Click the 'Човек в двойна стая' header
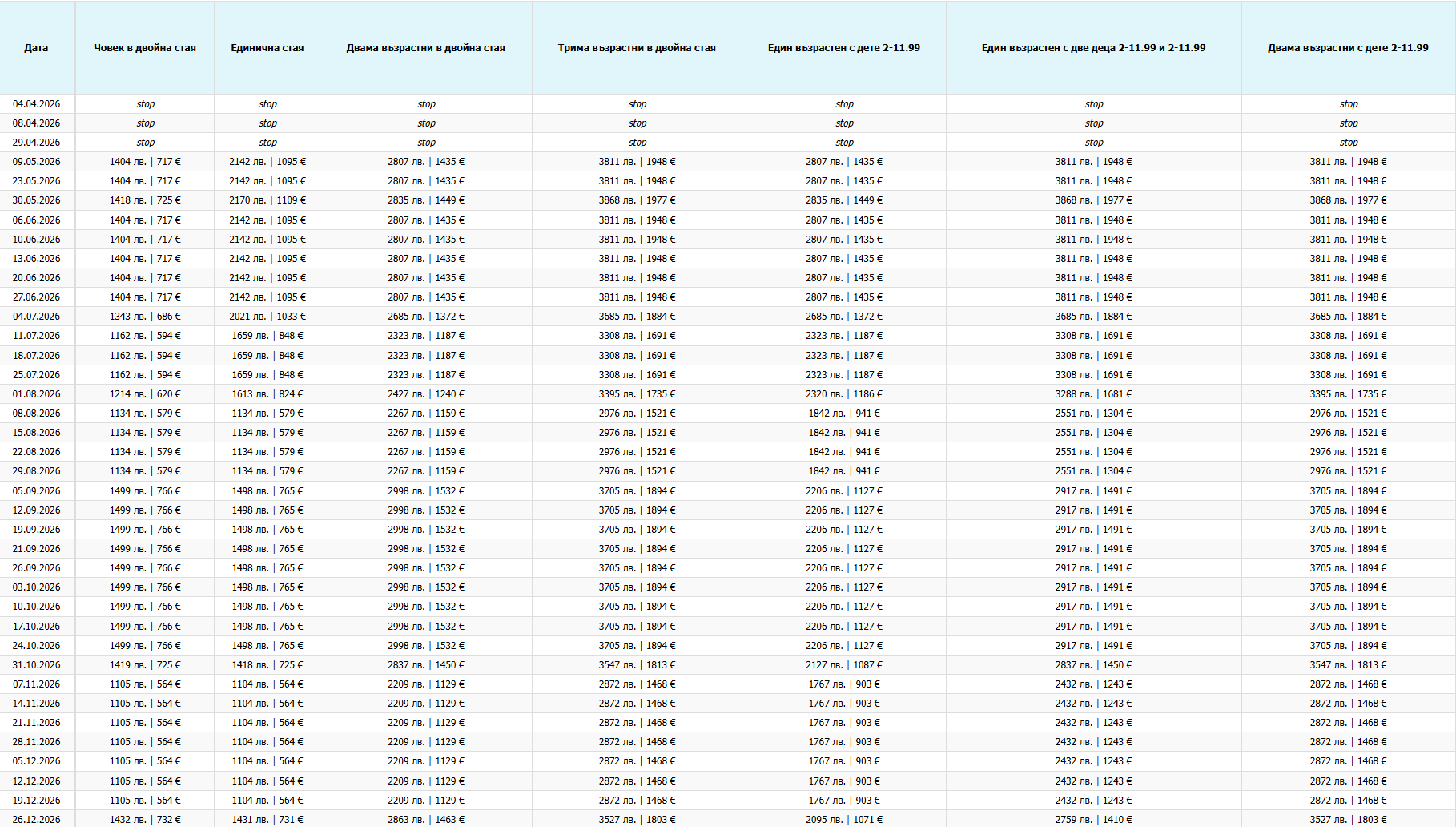 coord(145,48)
